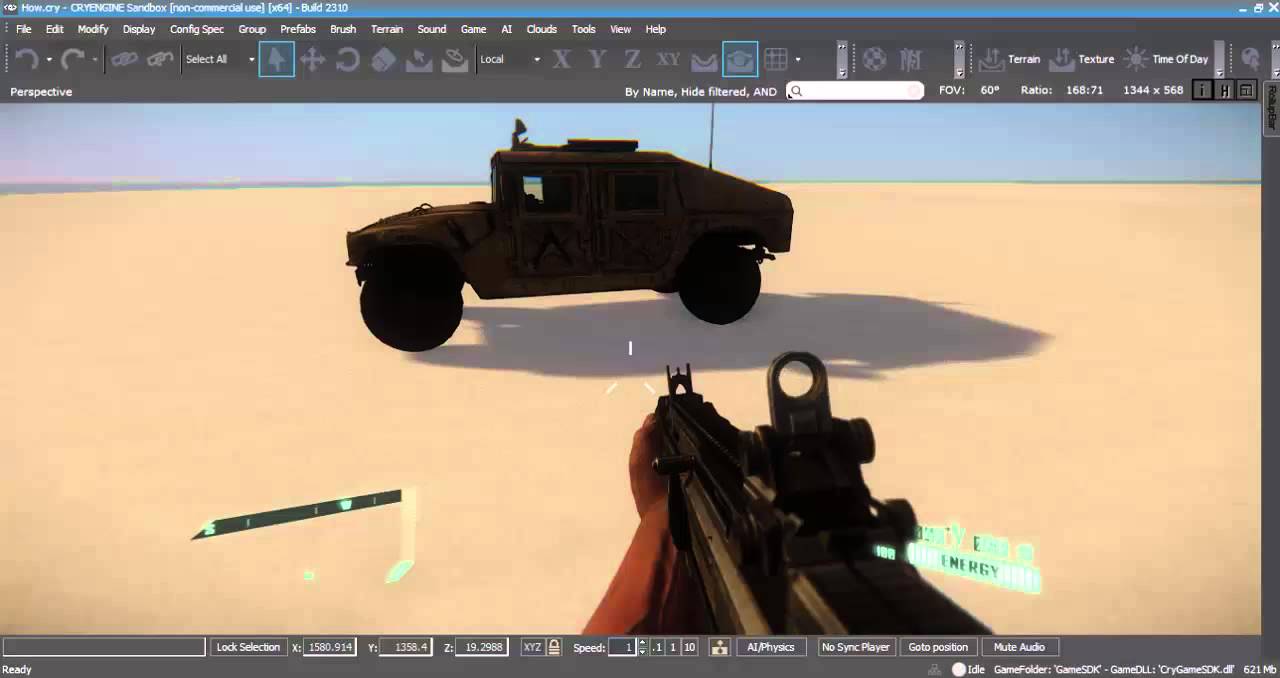Click the Goto position button
Image resolution: width=1280 pixels, height=678 pixels.
[938, 647]
